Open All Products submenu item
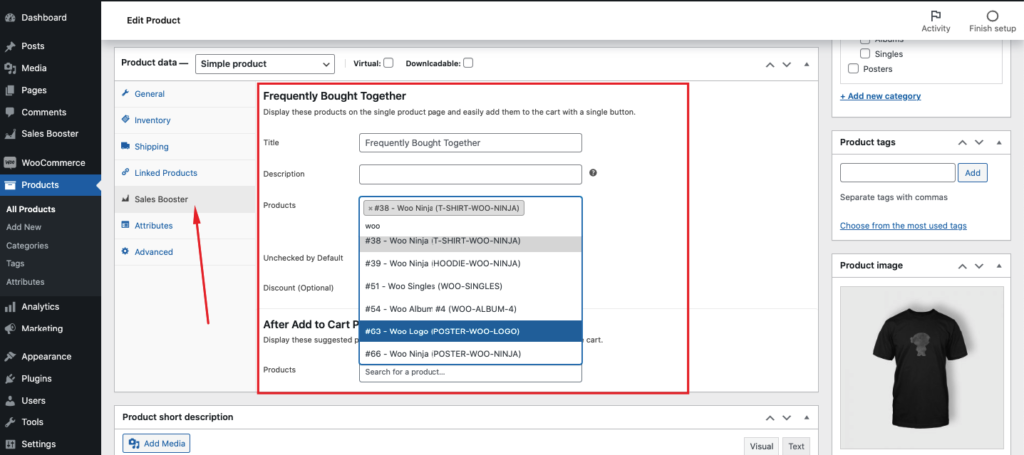The width and height of the screenshot is (1024, 455). pos(31,210)
